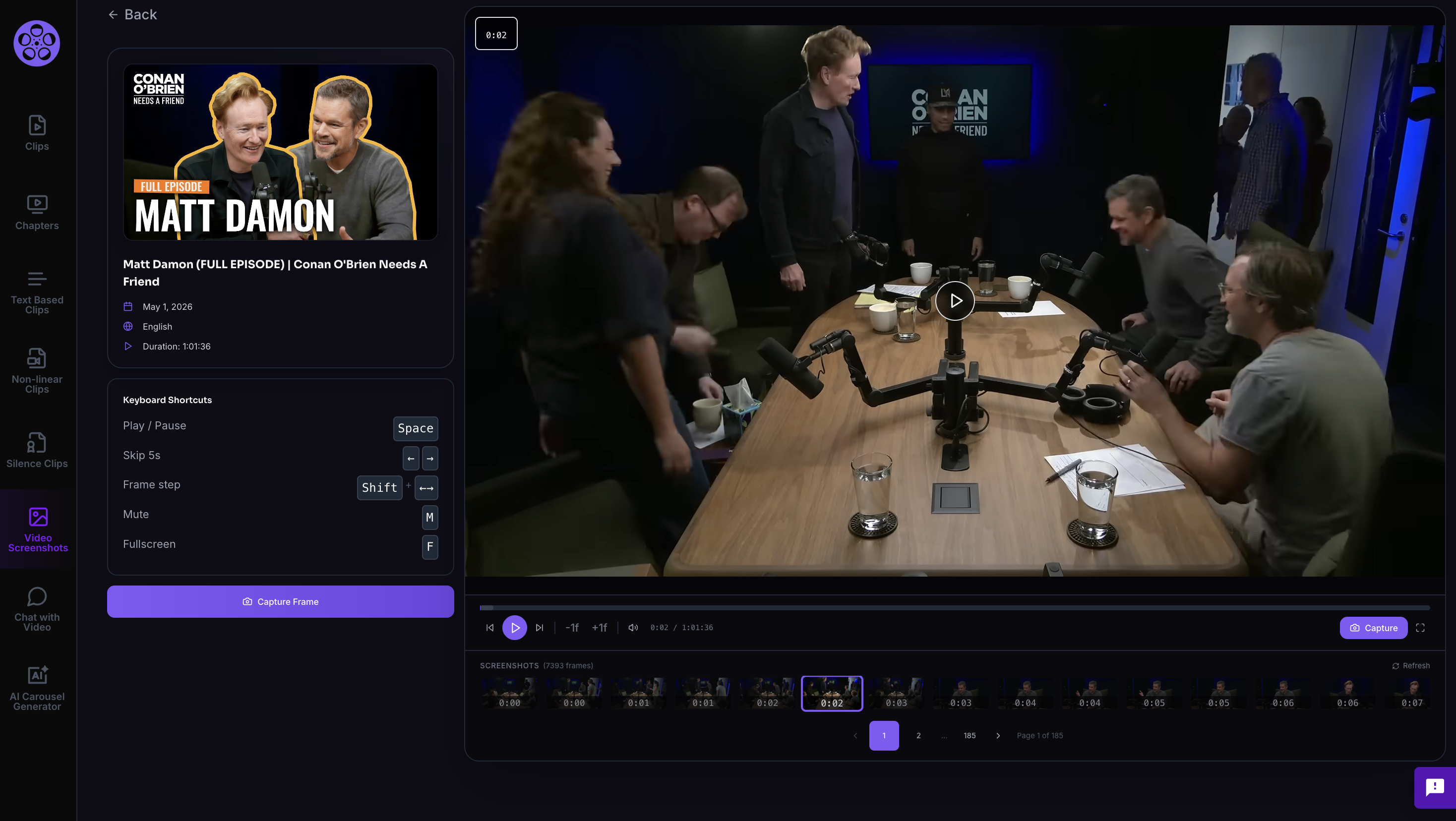
Task: Click the Keyboard Shortcuts heading
Action: 167,400
